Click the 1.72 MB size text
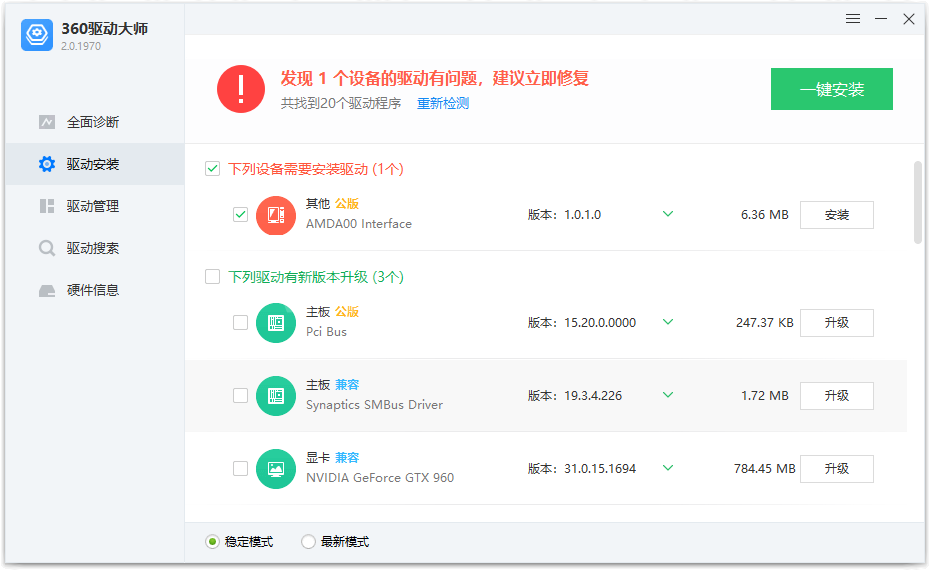Viewport: 930px width, 570px height. [x=765, y=396]
